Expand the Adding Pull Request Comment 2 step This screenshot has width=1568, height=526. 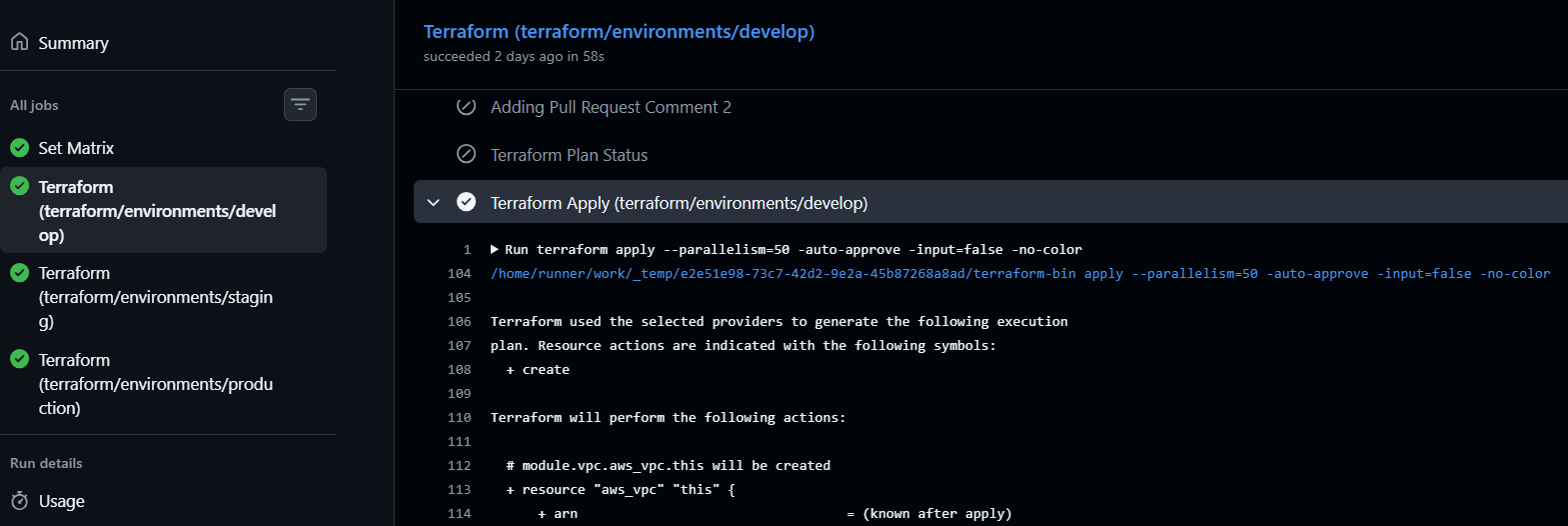pyautogui.click(x=611, y=107)
